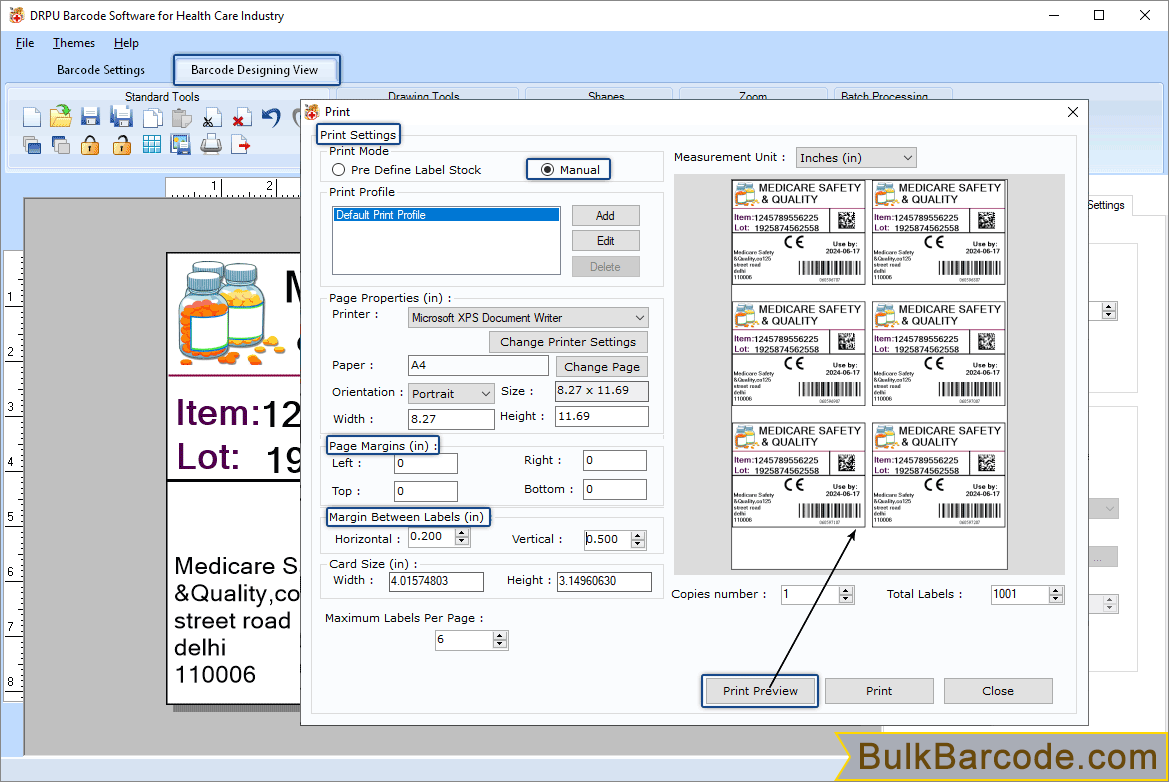Decrease the Vertical label margin spinner
Viewport: 1169px width, 782px height.
(637, 544)
